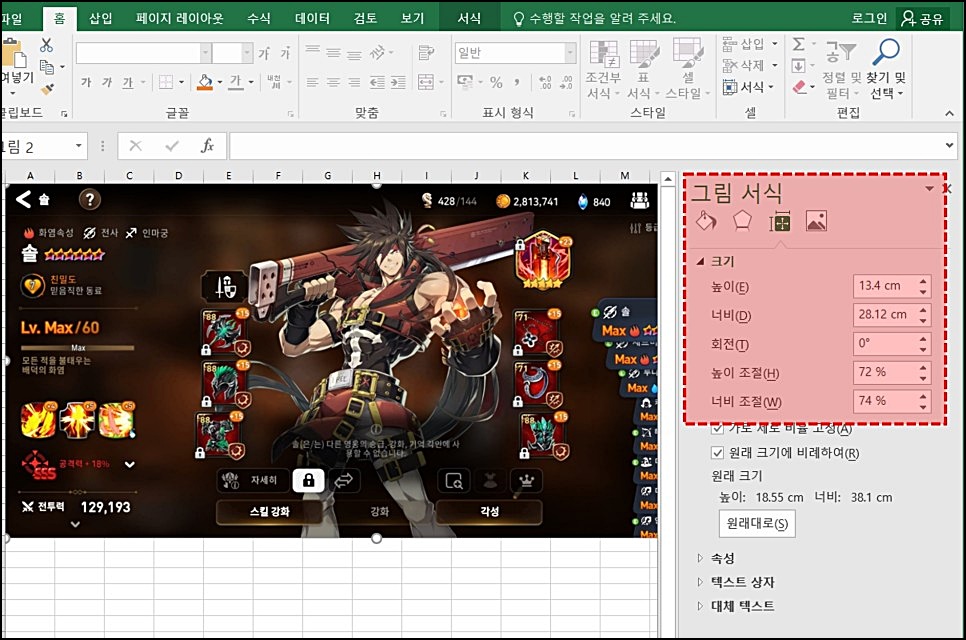Click the insert function fx icon
Image resolution: width=966 pixels, height=640 pixels.
tap(208, 146)
